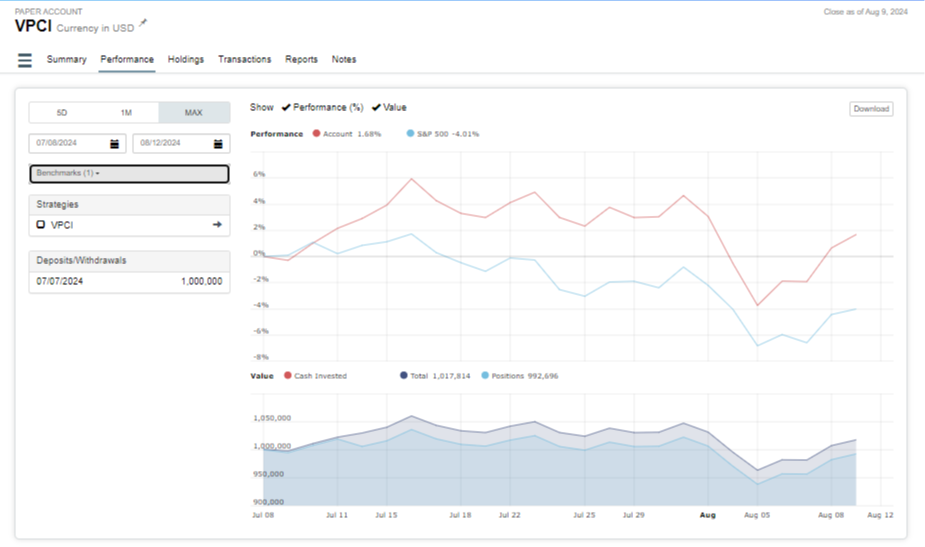Click the VPCI strategy square icon
The image size is (925, 547).
pyautogui.click(x=41, y=225)
